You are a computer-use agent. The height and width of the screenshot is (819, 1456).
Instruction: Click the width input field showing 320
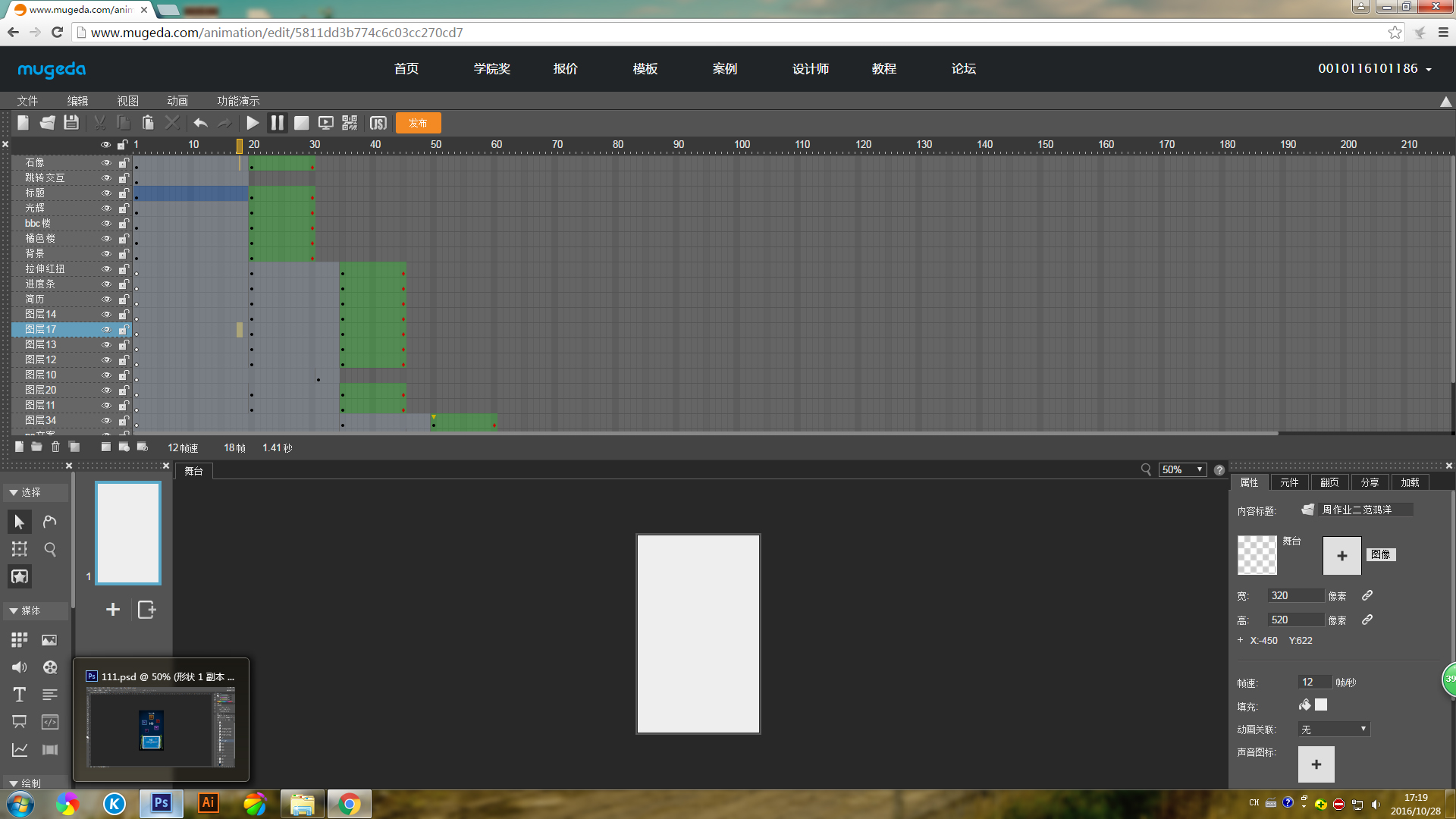[1296, 595]
